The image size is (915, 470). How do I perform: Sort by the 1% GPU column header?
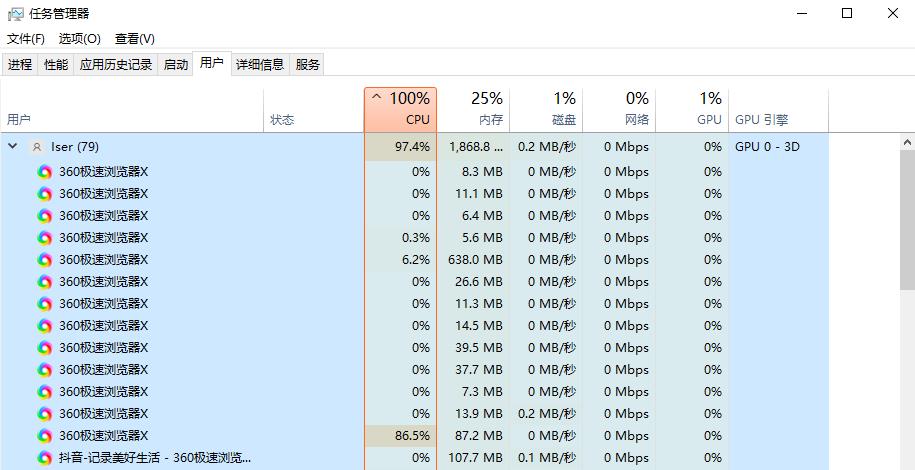point(692,110)
